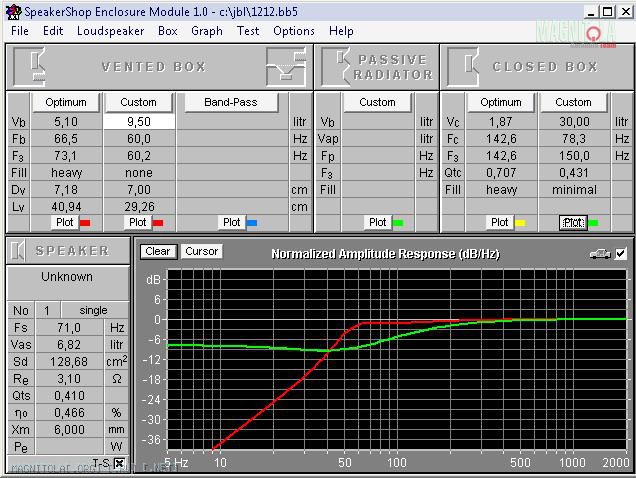Clear the graph with the Clear button
This screenshot has width=636, height=478.
(x=158, y=252)
